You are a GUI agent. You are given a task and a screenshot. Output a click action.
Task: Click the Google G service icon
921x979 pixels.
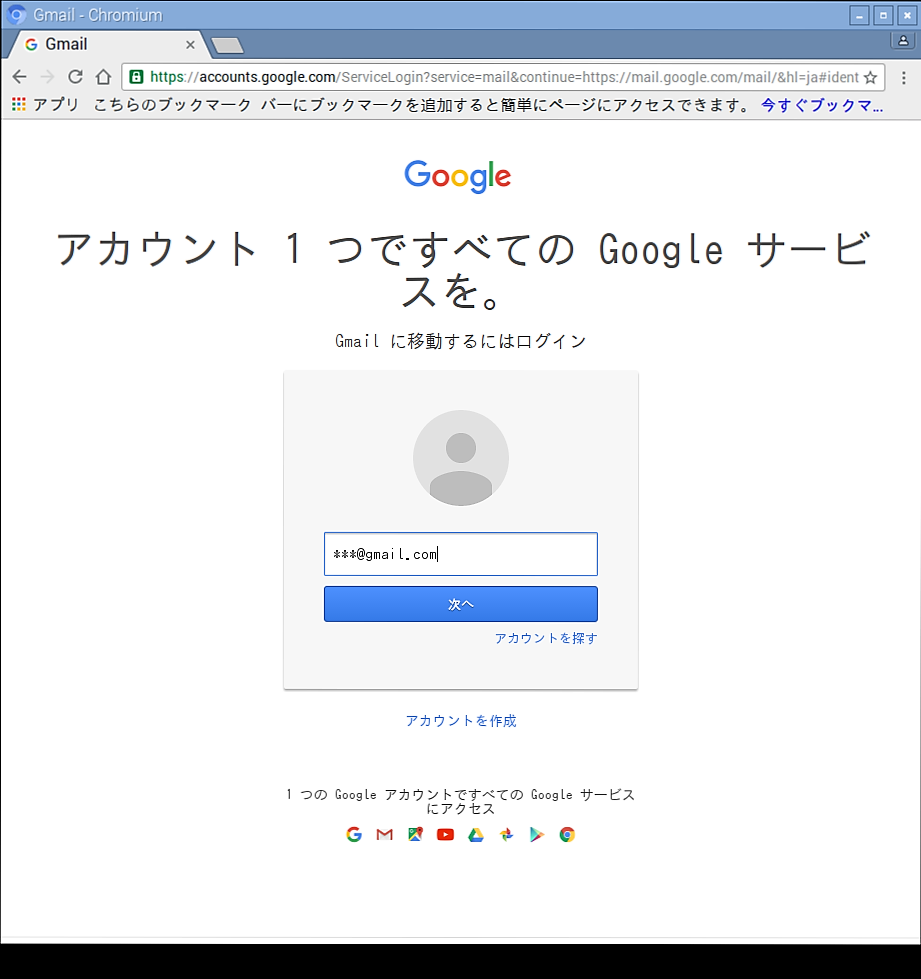[x=354, y=834]
